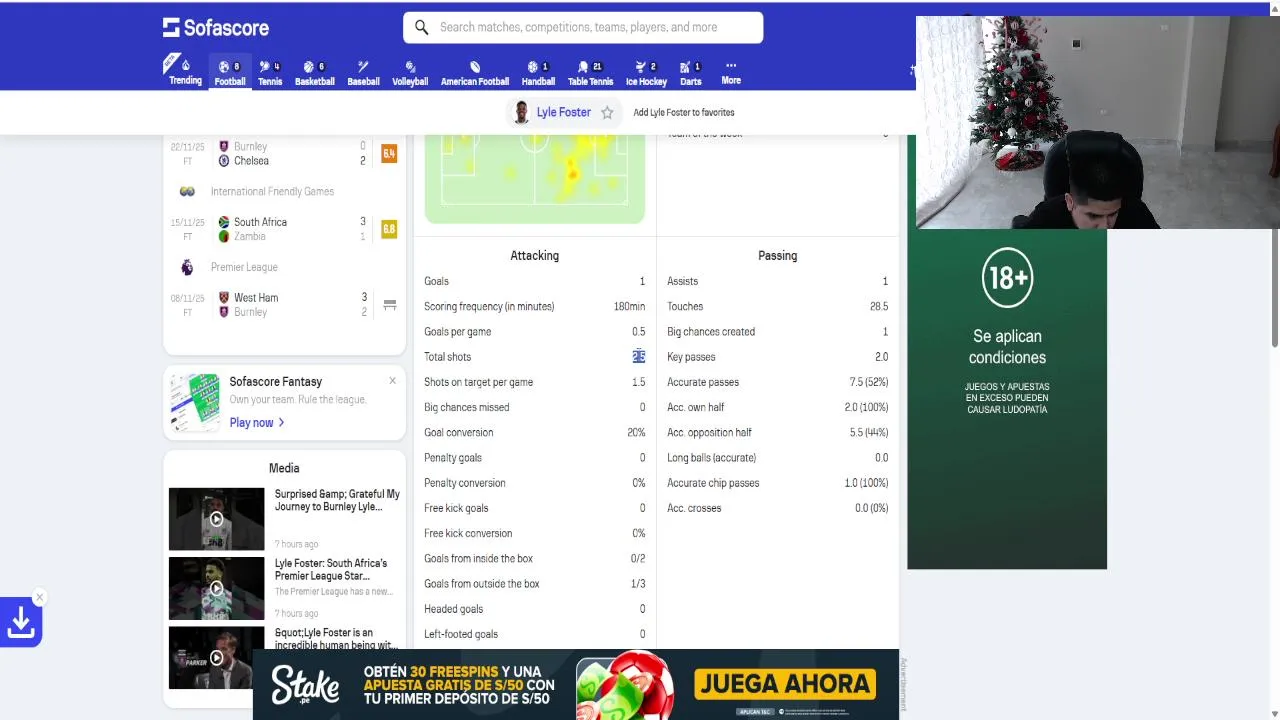Image resolution: width=1280 pixels, height=720 pixels.
Task: Click the Media section header
Action: pyautogui.click(x=284, y=468)
